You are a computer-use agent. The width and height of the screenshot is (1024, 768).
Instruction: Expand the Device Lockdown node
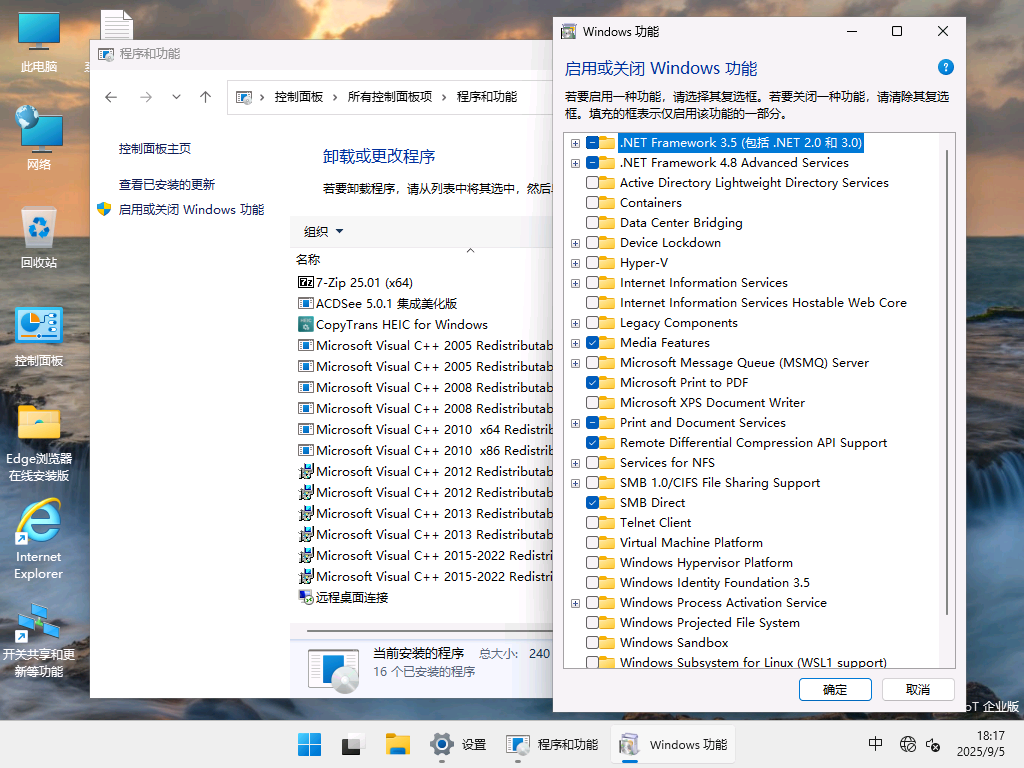click(x=575, y=243)
